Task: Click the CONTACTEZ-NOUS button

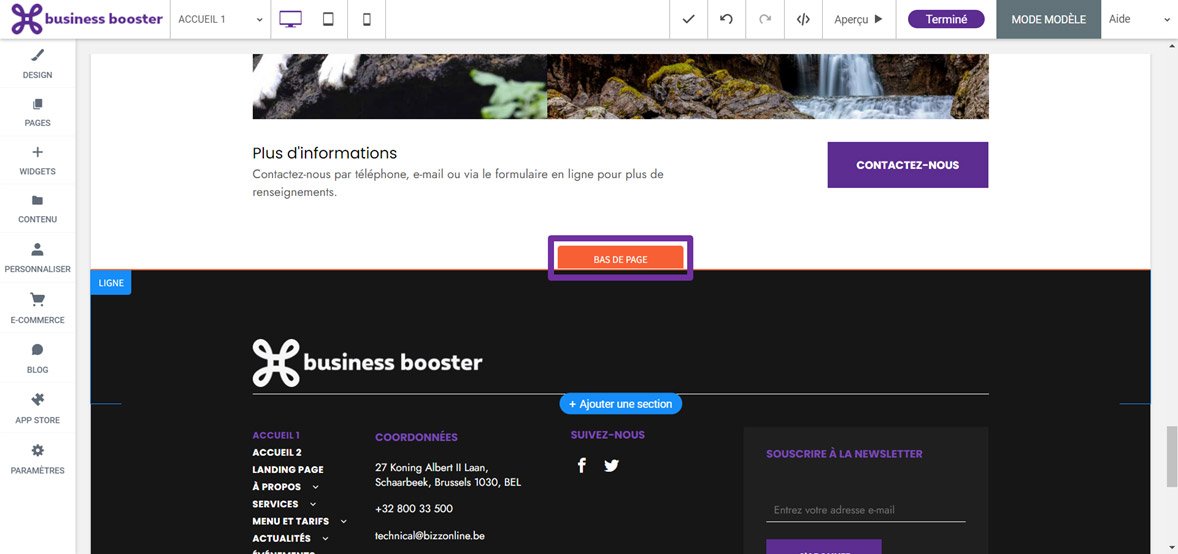Action: (907, 165)
